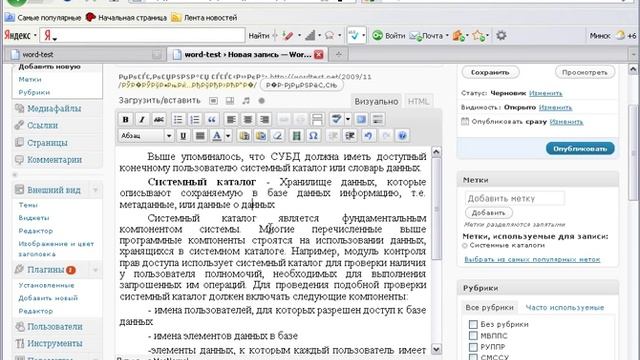The image size is (640, 360).
Task: Run the editor spell checker
Action: coord(336,119)
